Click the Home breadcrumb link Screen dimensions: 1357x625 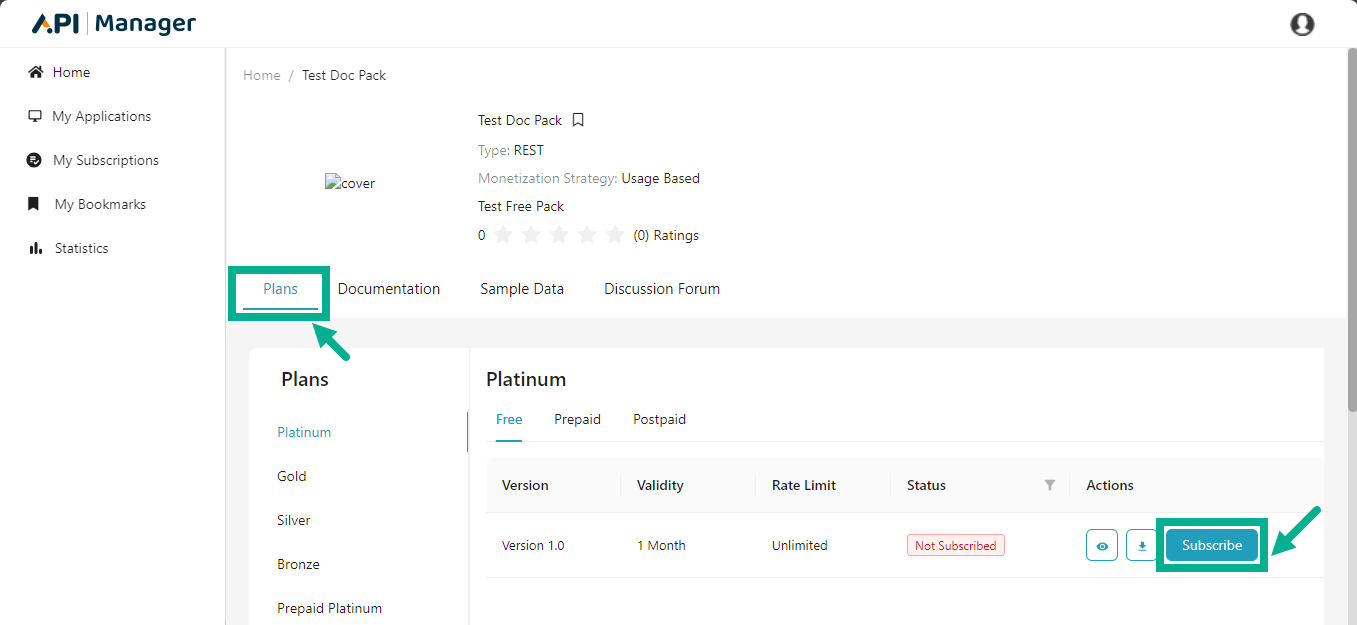[261, 75]
